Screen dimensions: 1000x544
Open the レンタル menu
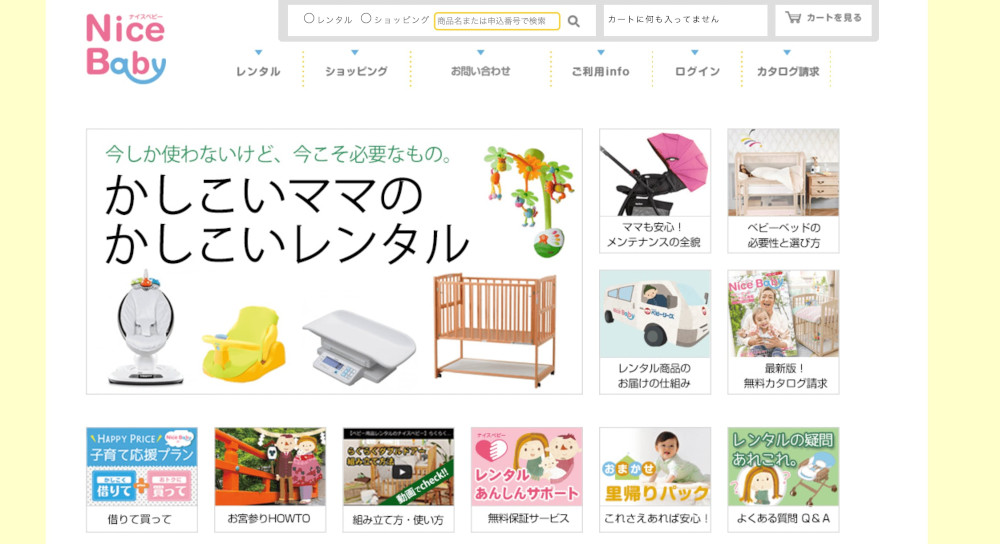(258, 71)
